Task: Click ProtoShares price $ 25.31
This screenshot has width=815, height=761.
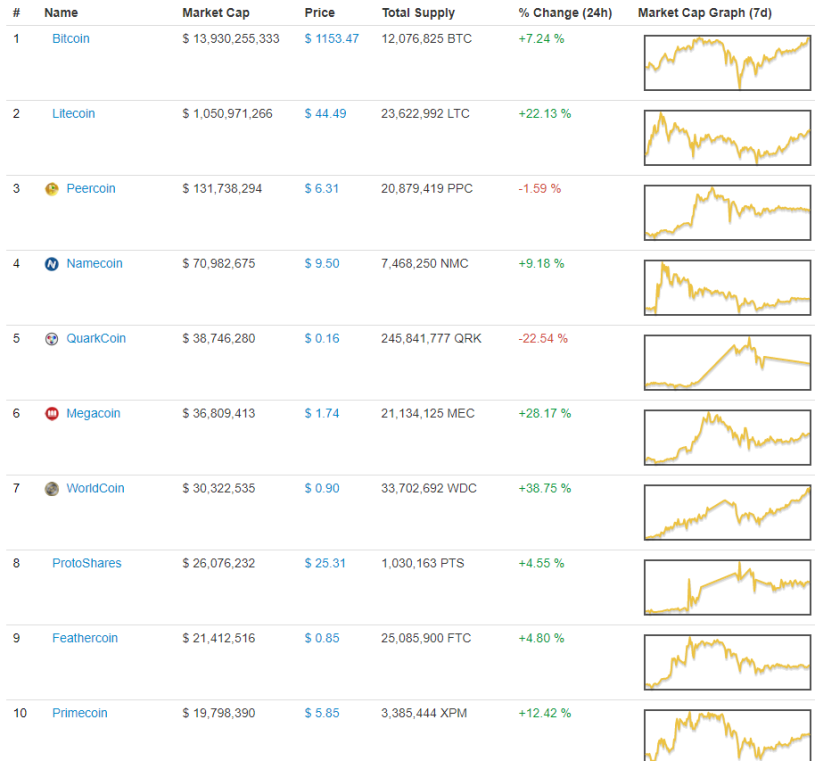Action: (x=325, y=563)
